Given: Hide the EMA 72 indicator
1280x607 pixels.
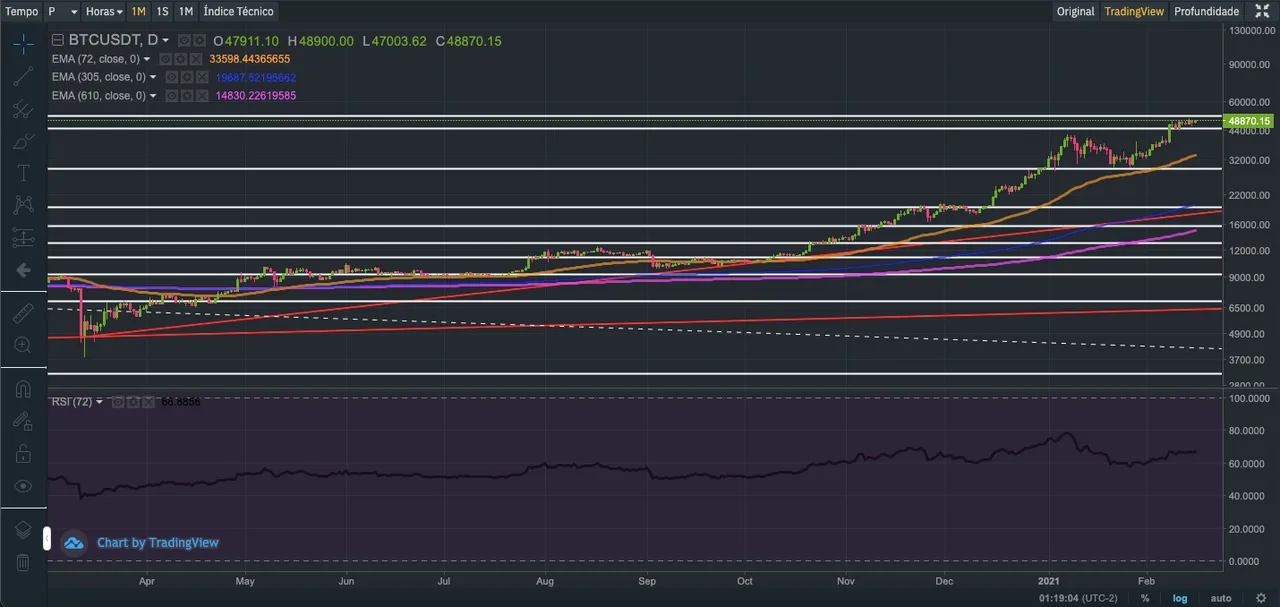Looking at the screenshot, I should (x=165, y=59).
